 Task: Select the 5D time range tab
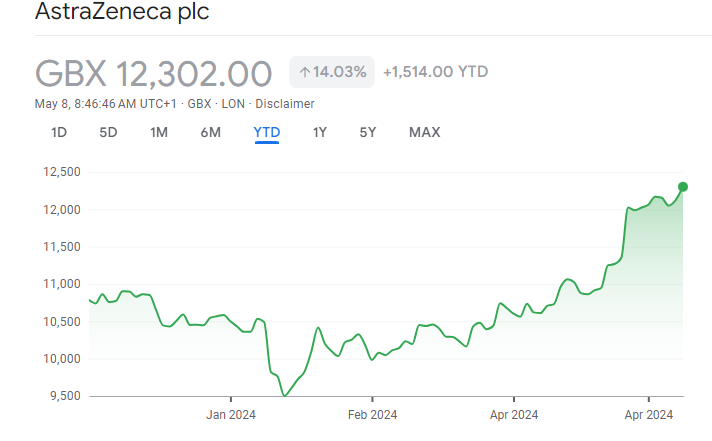click(108, 132)
